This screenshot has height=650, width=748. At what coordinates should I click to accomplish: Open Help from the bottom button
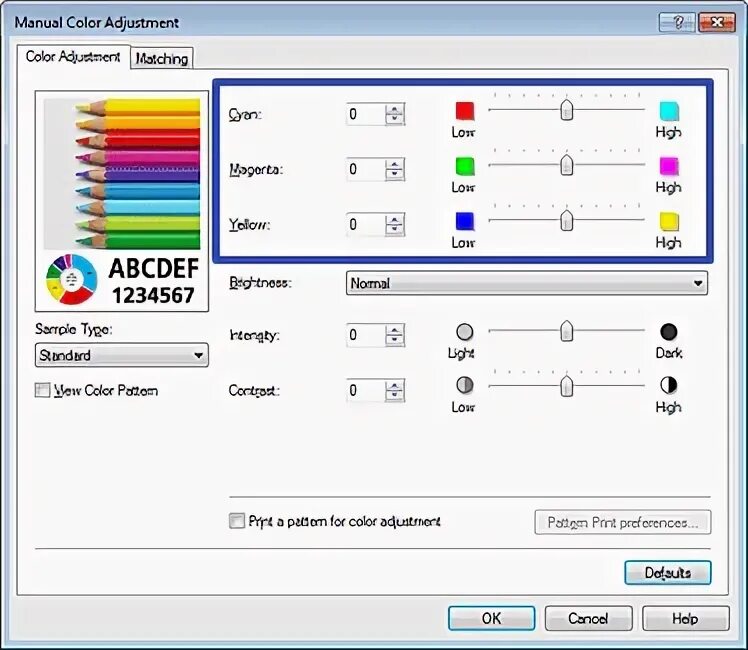686,619
